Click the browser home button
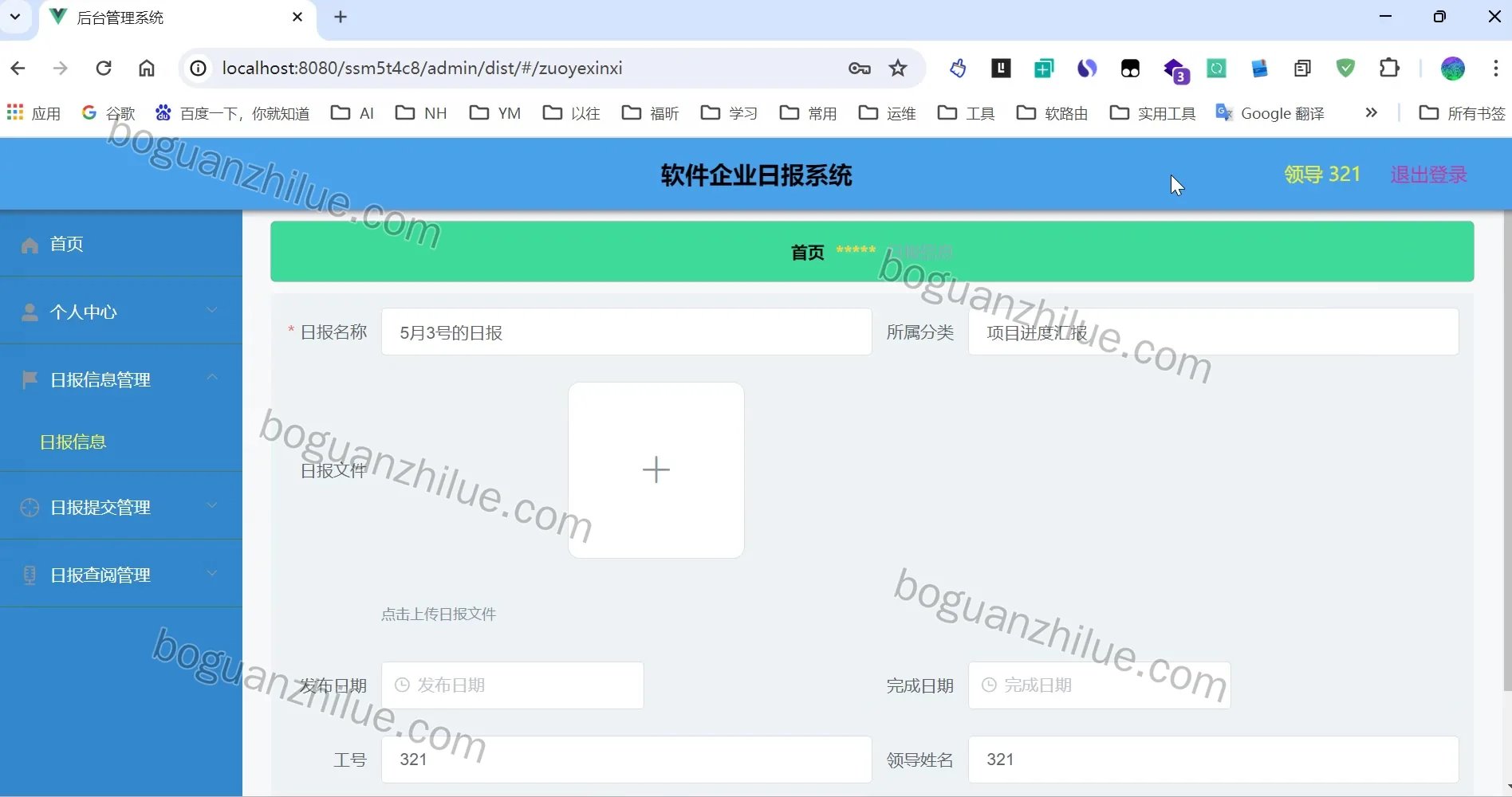Viewport: 1512px width, 797px height. pos(147,69)
